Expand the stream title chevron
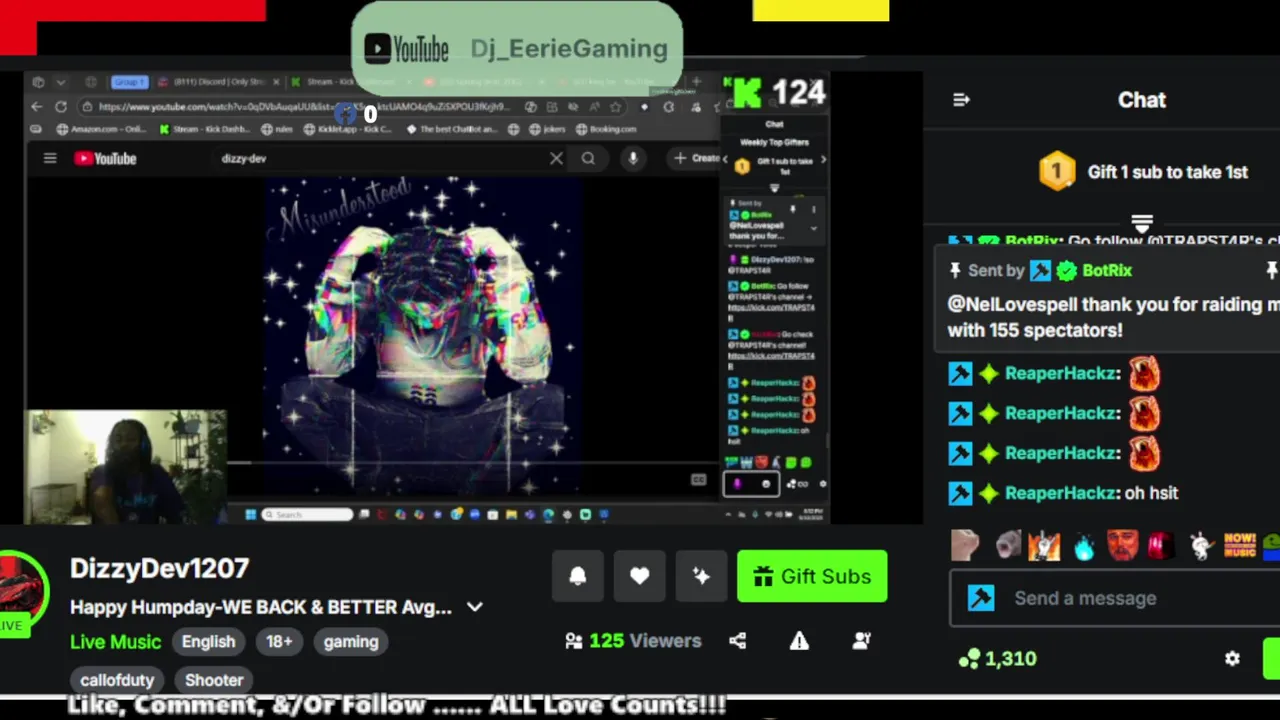1280x720 pixels. (475, 607)
